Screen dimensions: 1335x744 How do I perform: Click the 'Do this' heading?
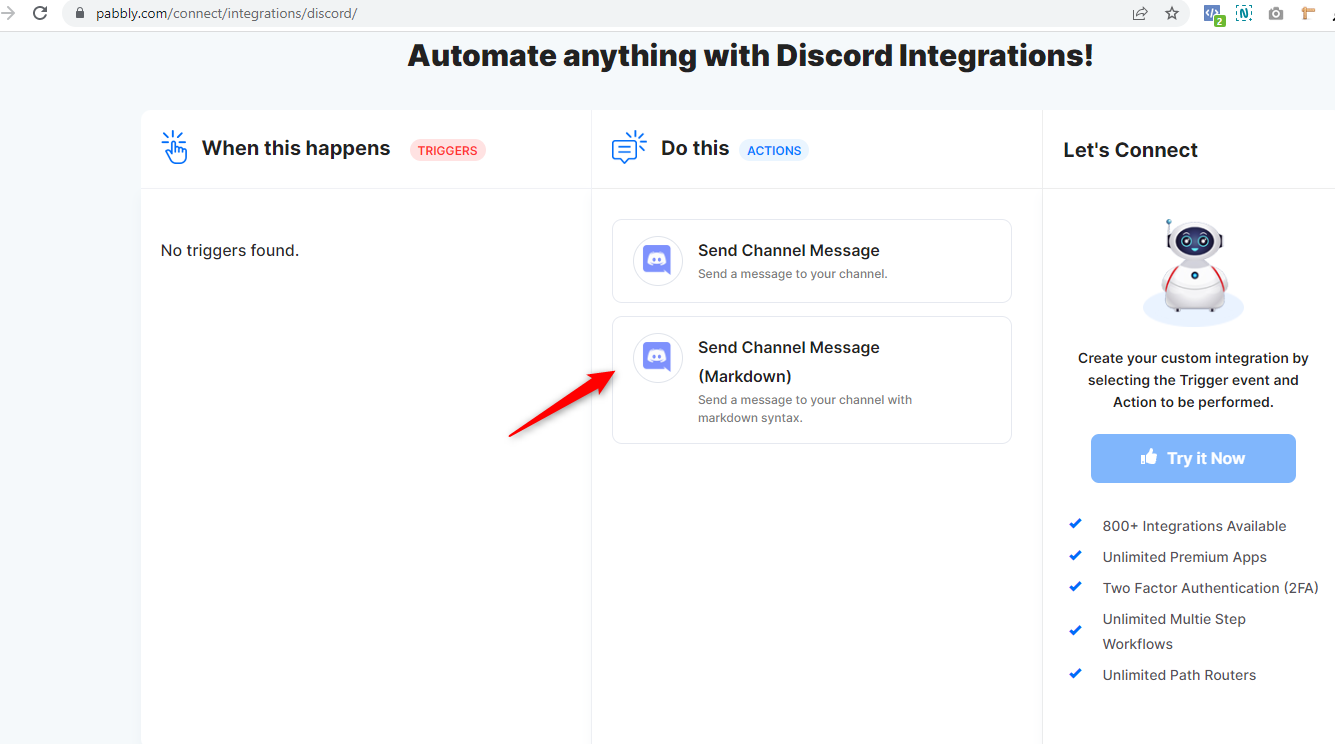695,148
